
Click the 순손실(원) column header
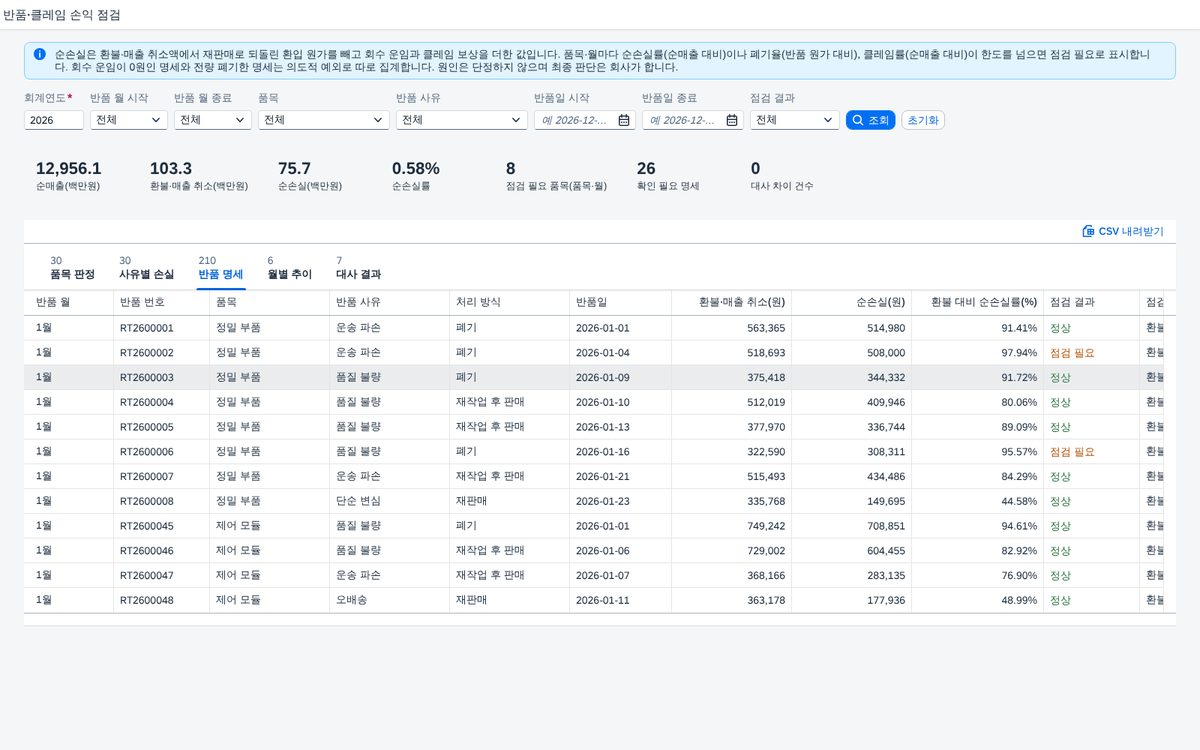(851, 302)
